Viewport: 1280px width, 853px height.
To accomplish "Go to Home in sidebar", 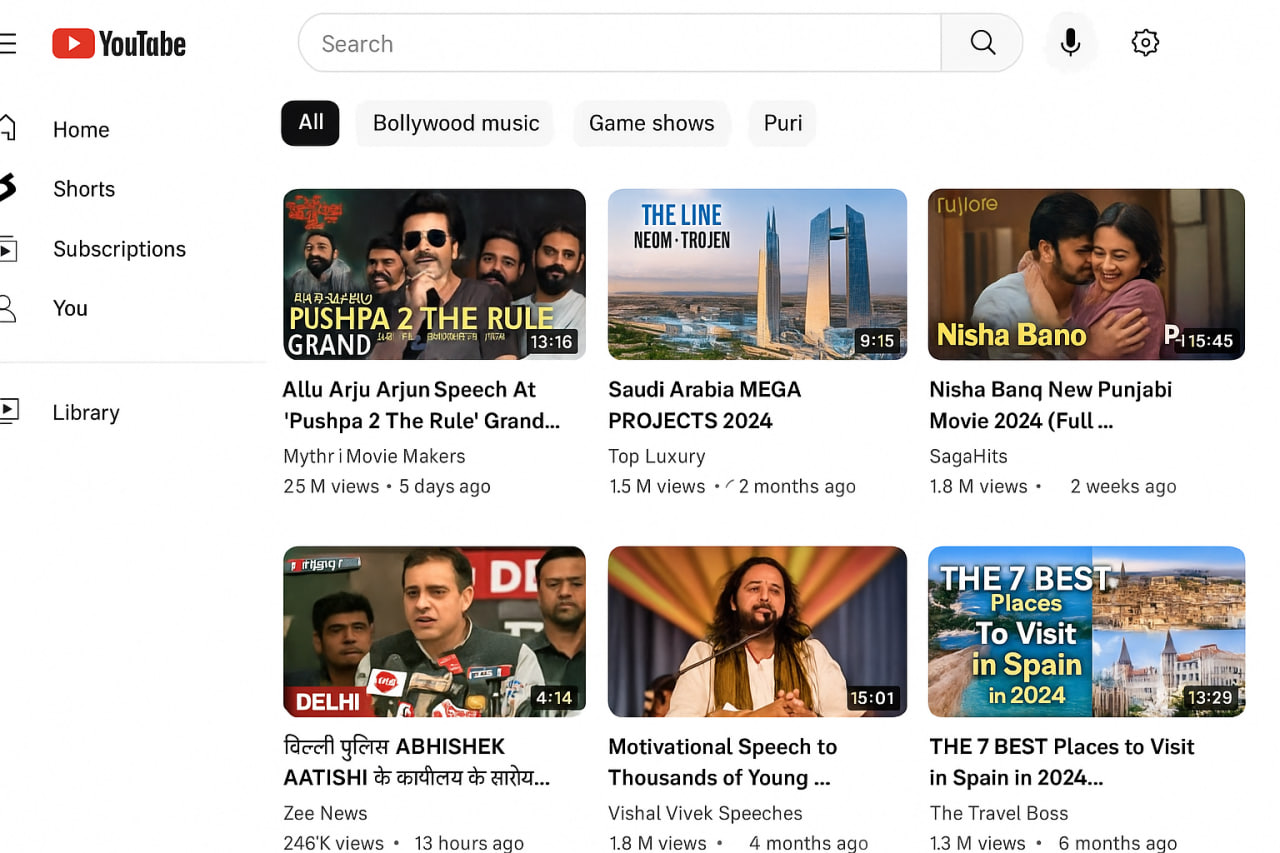I will tap(81, 129).
